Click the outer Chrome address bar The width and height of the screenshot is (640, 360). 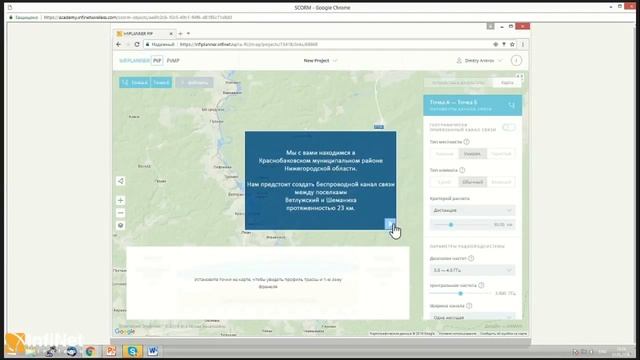(x=318, y=18)
